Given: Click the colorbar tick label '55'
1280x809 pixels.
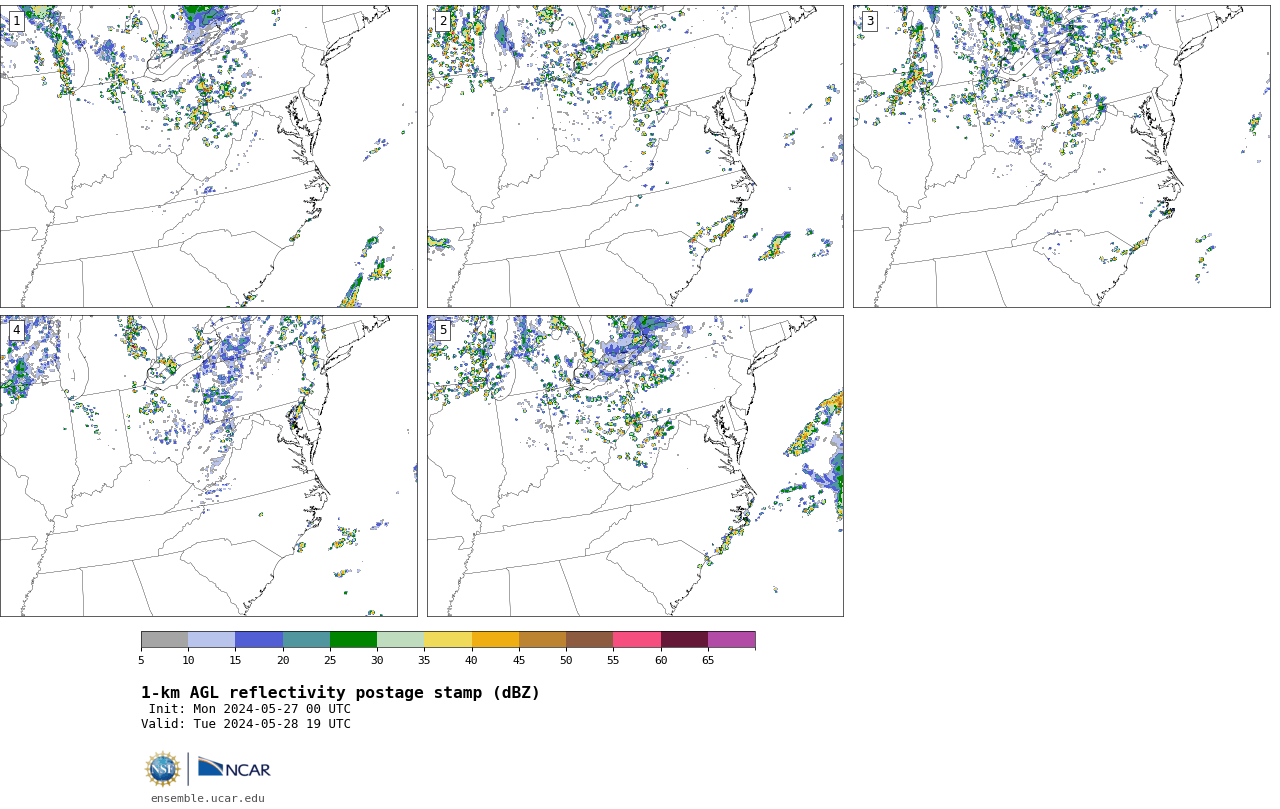Looking at the screenshot, I should [613, 660].
